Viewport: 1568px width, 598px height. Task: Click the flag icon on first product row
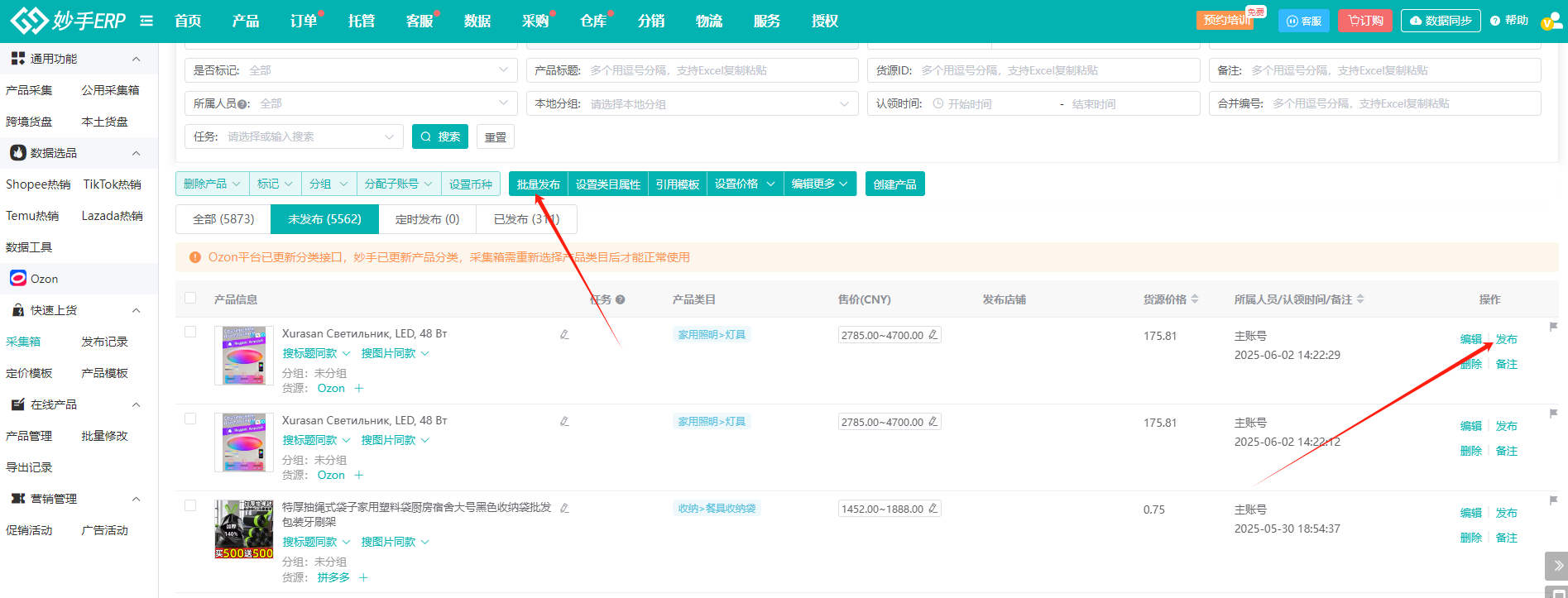(x=1553, y=327)
